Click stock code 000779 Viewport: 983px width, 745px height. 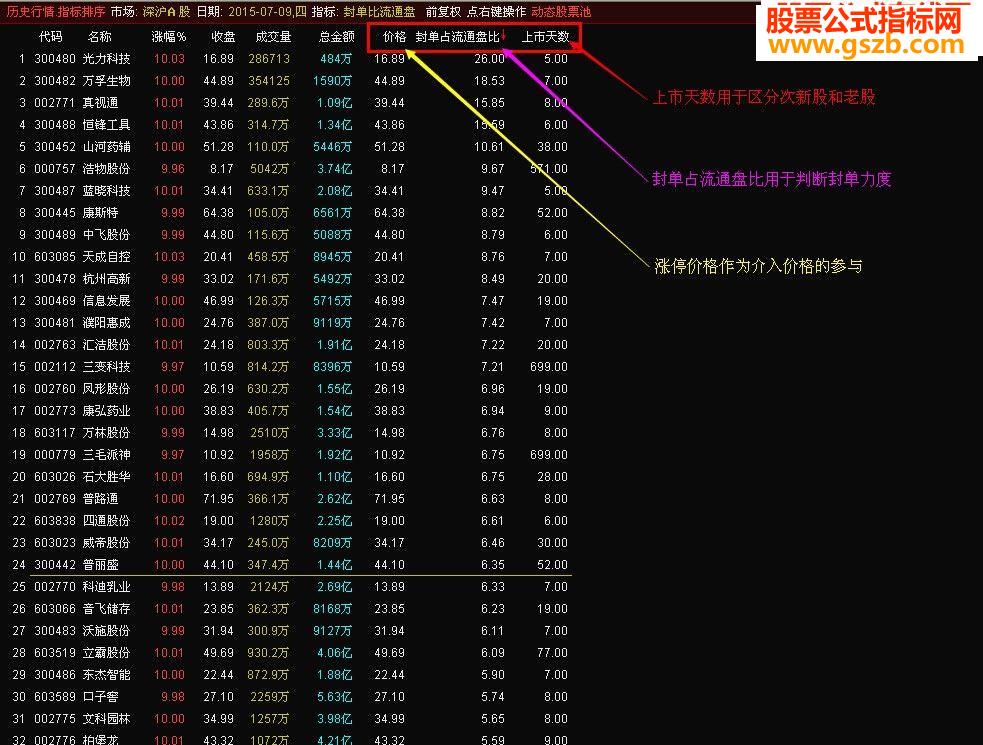tap(55, 455)
